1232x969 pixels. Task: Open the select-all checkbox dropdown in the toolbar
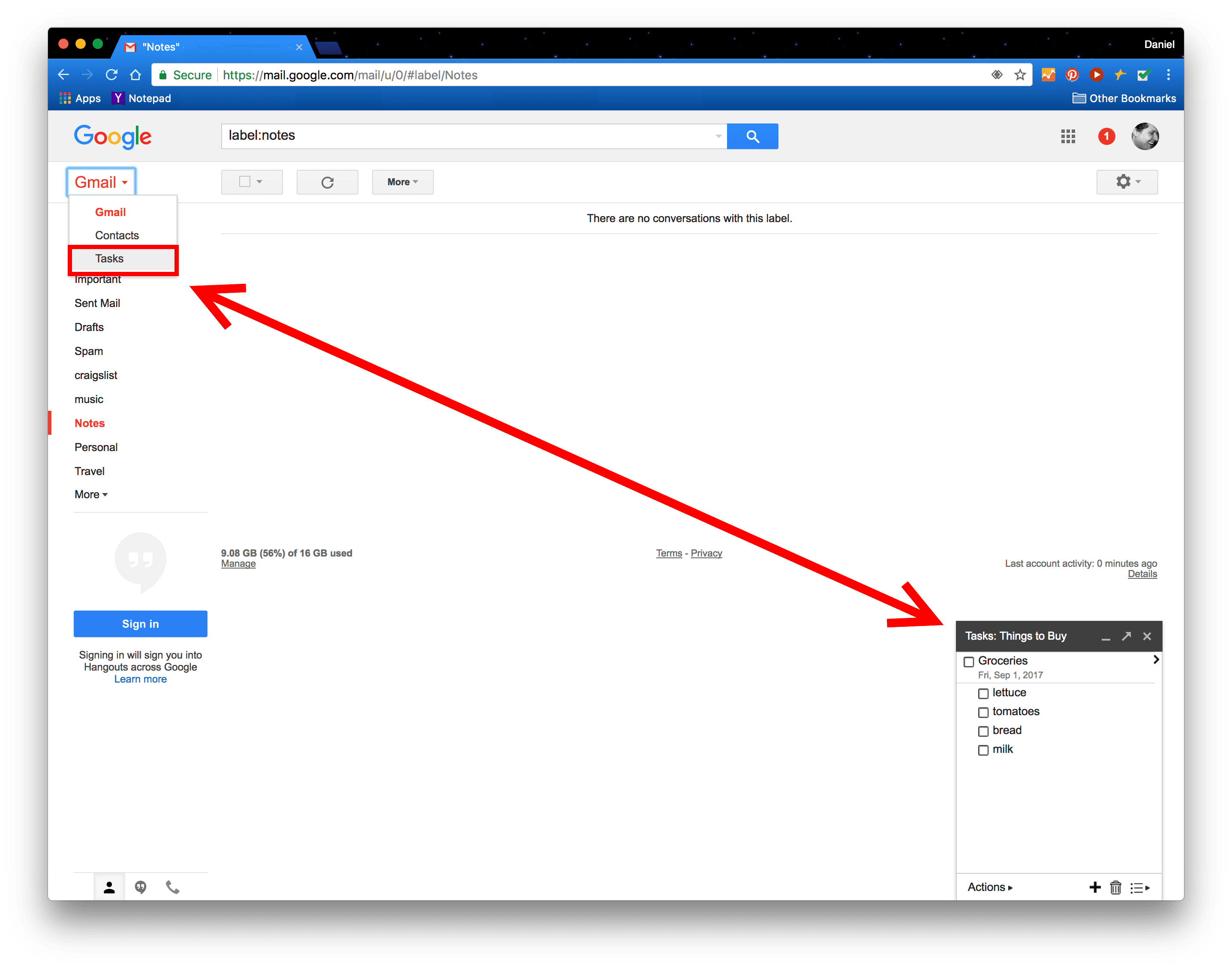click(252, 182)
